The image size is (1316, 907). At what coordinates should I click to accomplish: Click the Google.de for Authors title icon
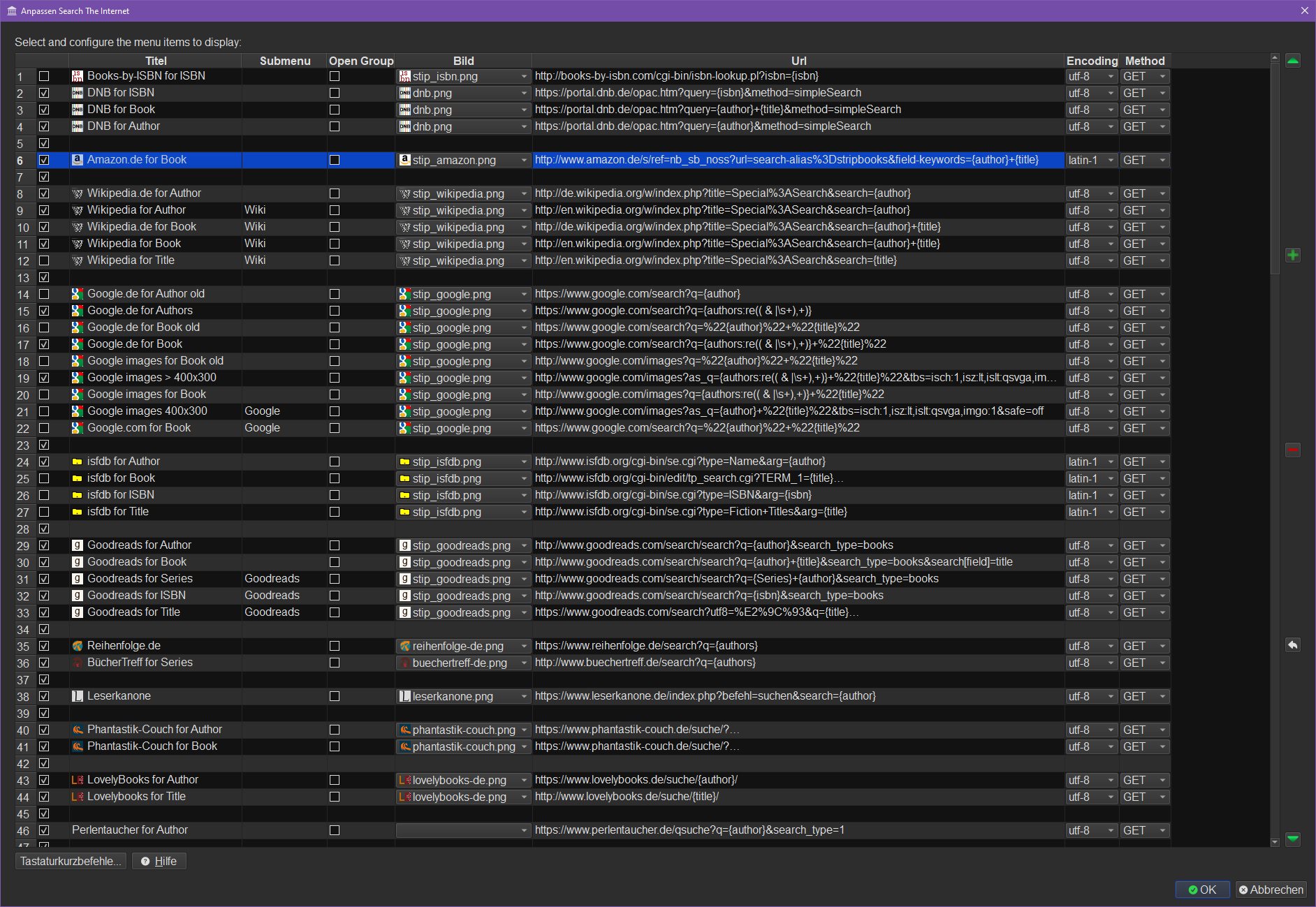pos(78,311)
